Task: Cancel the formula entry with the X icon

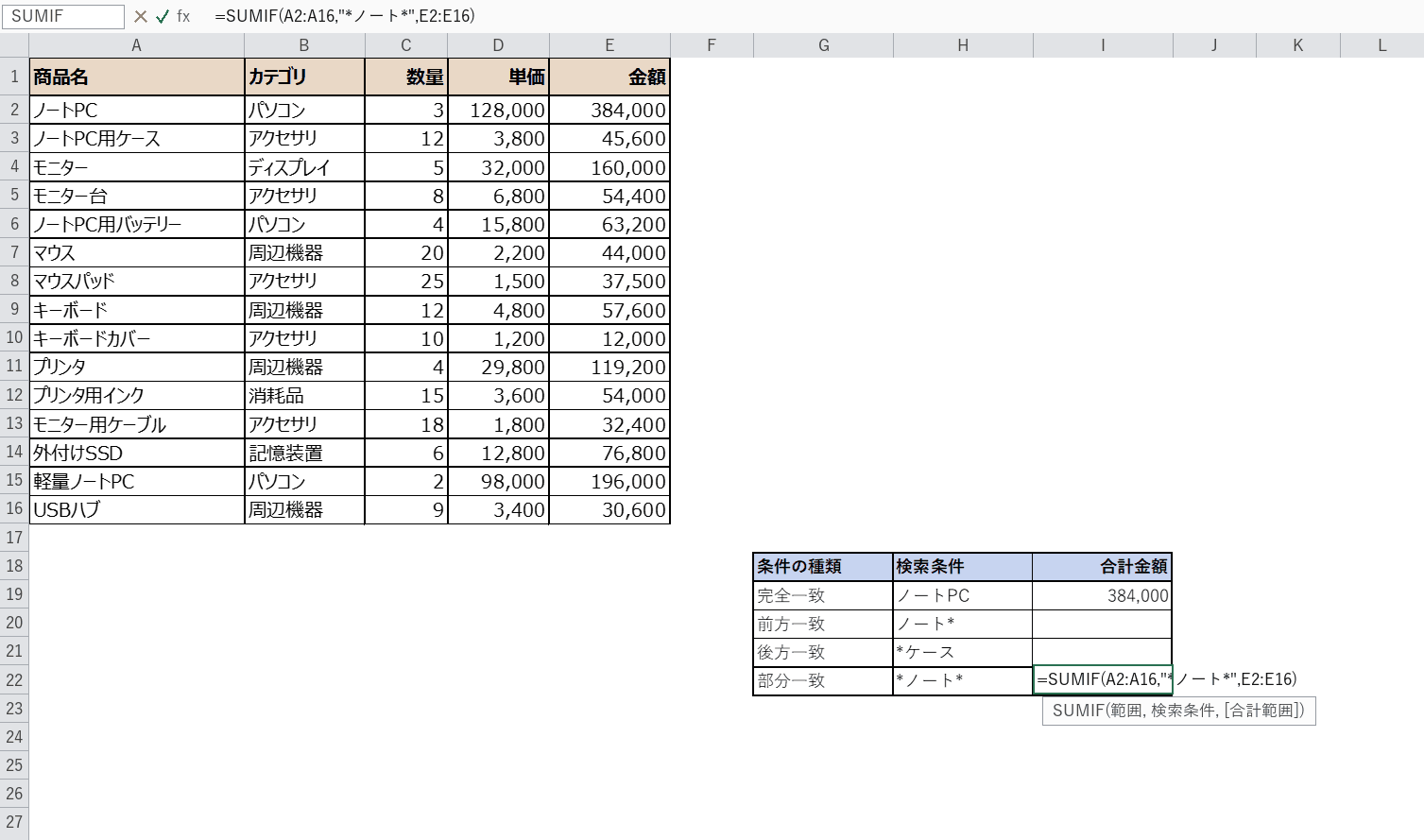Action: click(x=141, y=16)
